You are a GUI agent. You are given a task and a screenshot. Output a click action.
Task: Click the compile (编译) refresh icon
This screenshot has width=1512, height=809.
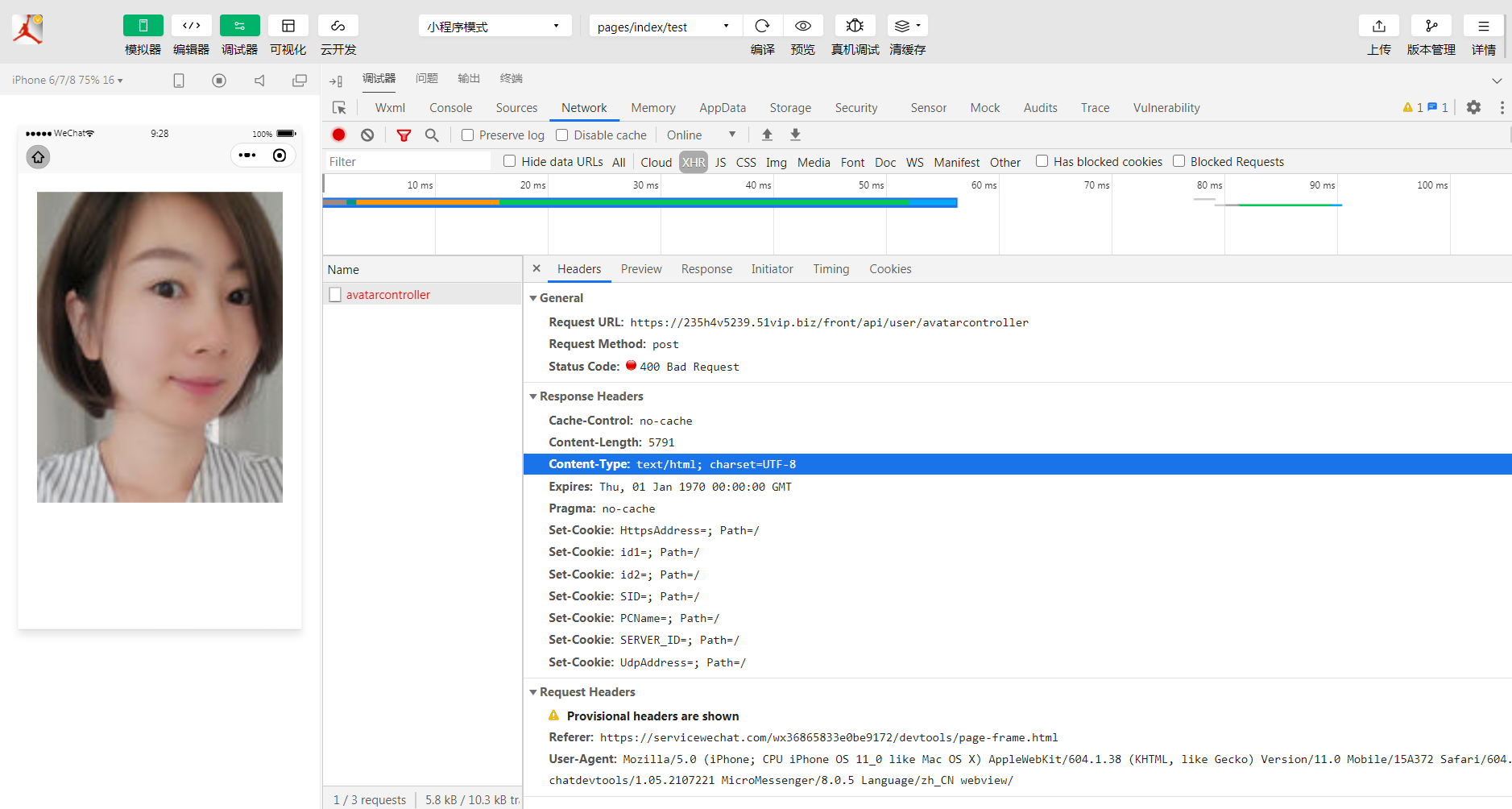[762, 26]
